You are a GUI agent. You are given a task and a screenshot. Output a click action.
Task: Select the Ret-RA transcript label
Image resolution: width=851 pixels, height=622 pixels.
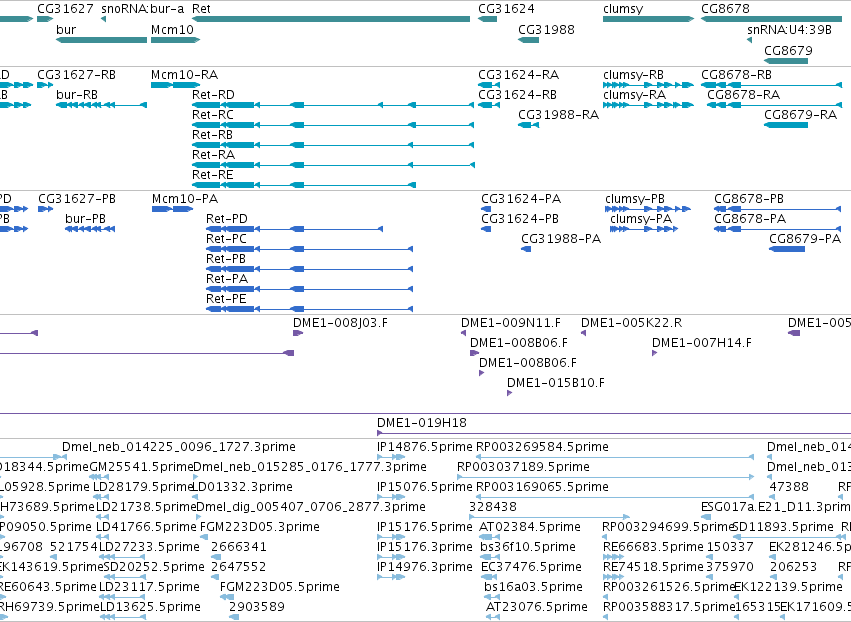coord(213,155)
